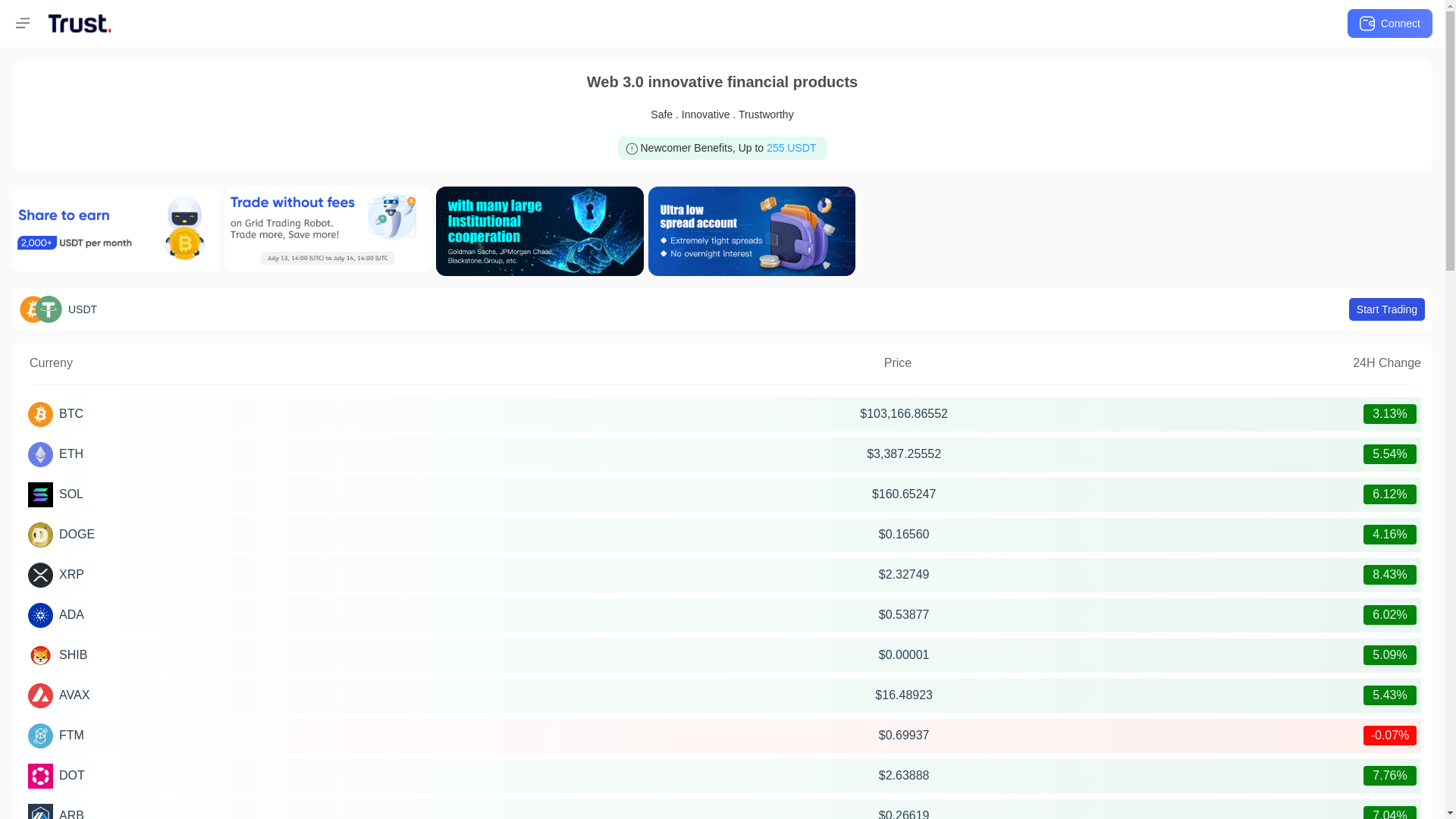Click the Price column header
The height and width of the screenshot is (819, 1456).
pyautogui.click(x=897, y=363)
